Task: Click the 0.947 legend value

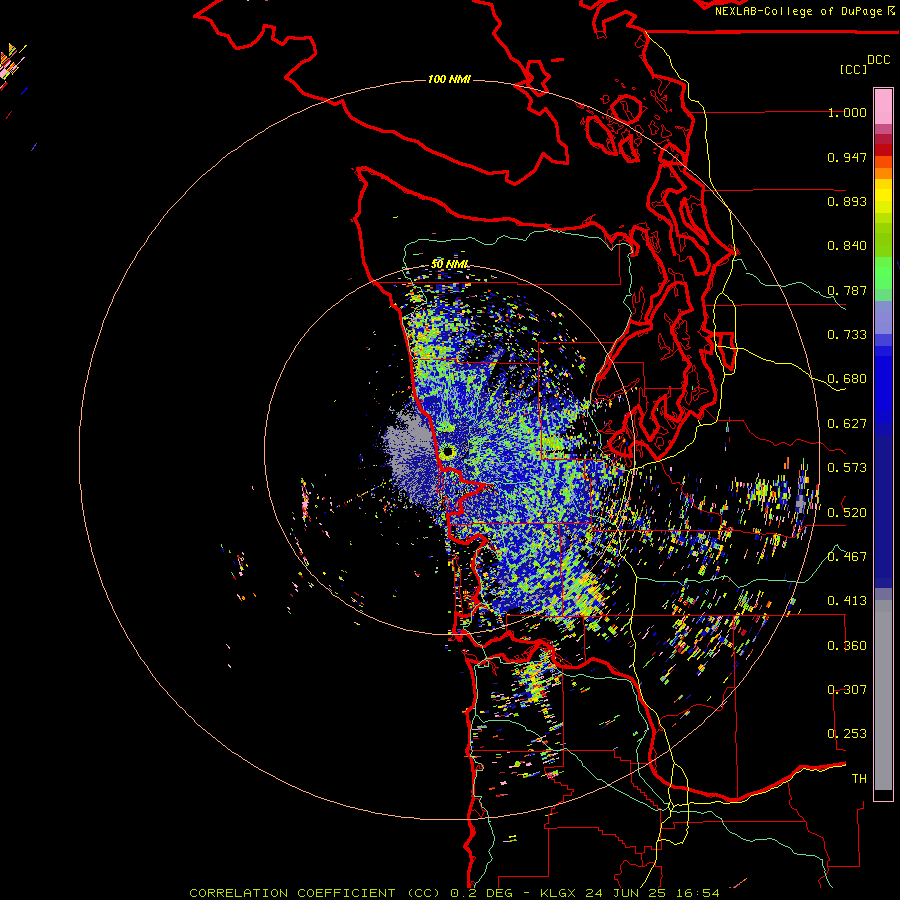Action: pyautogui.click(x=847, y=157)
